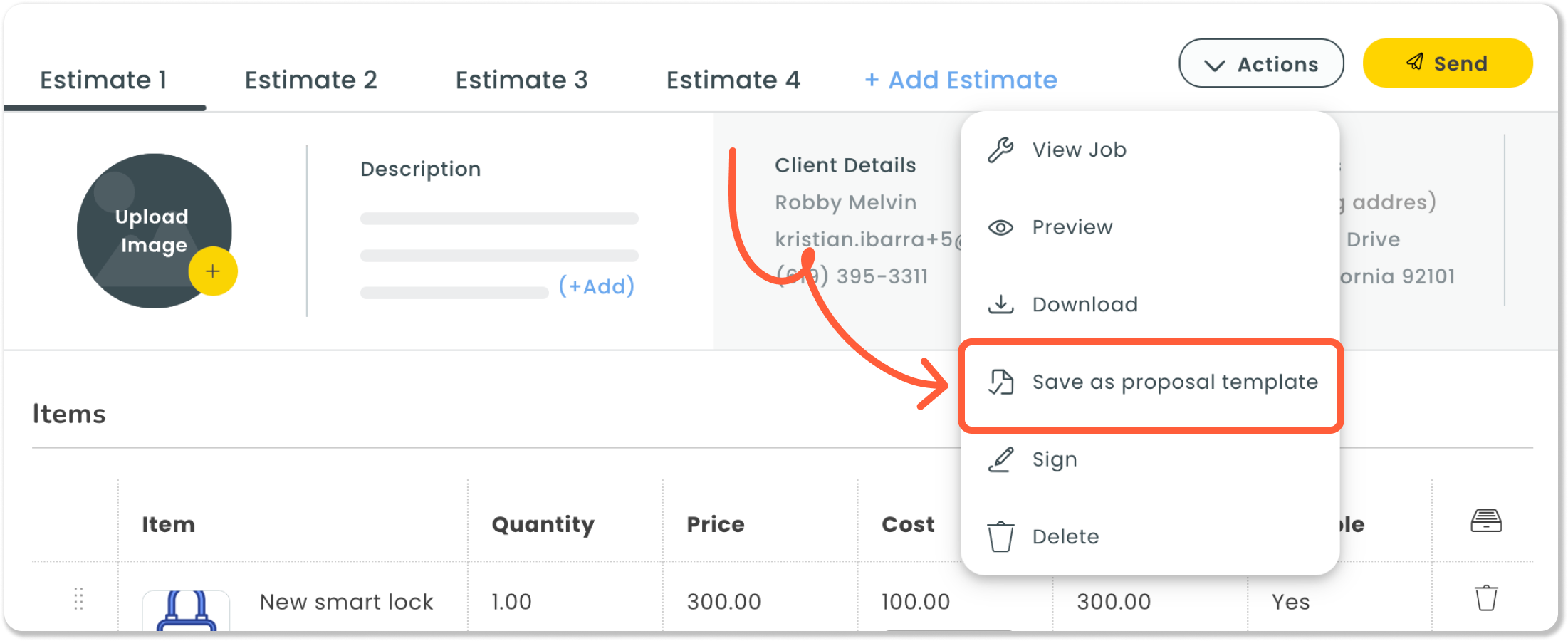
Task: Click the drag handle for New smart lock
Action: 79,599
